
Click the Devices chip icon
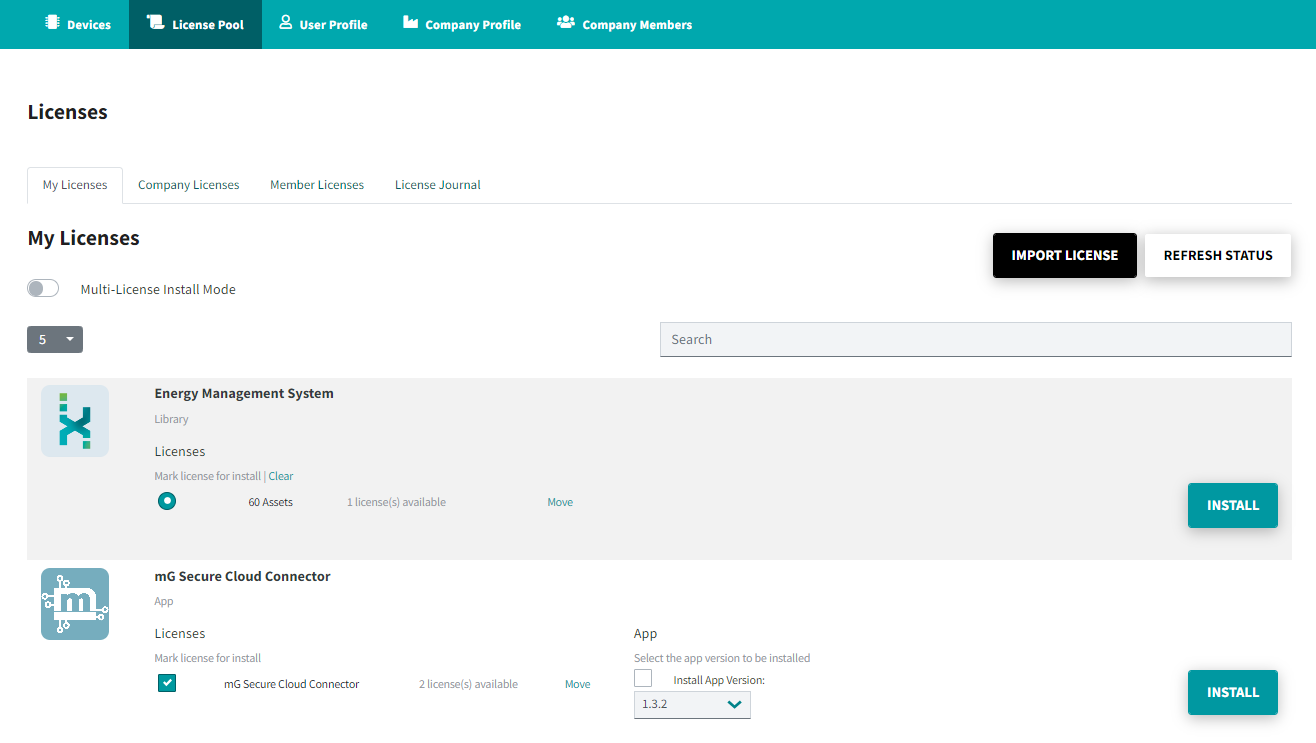point(53,23)
